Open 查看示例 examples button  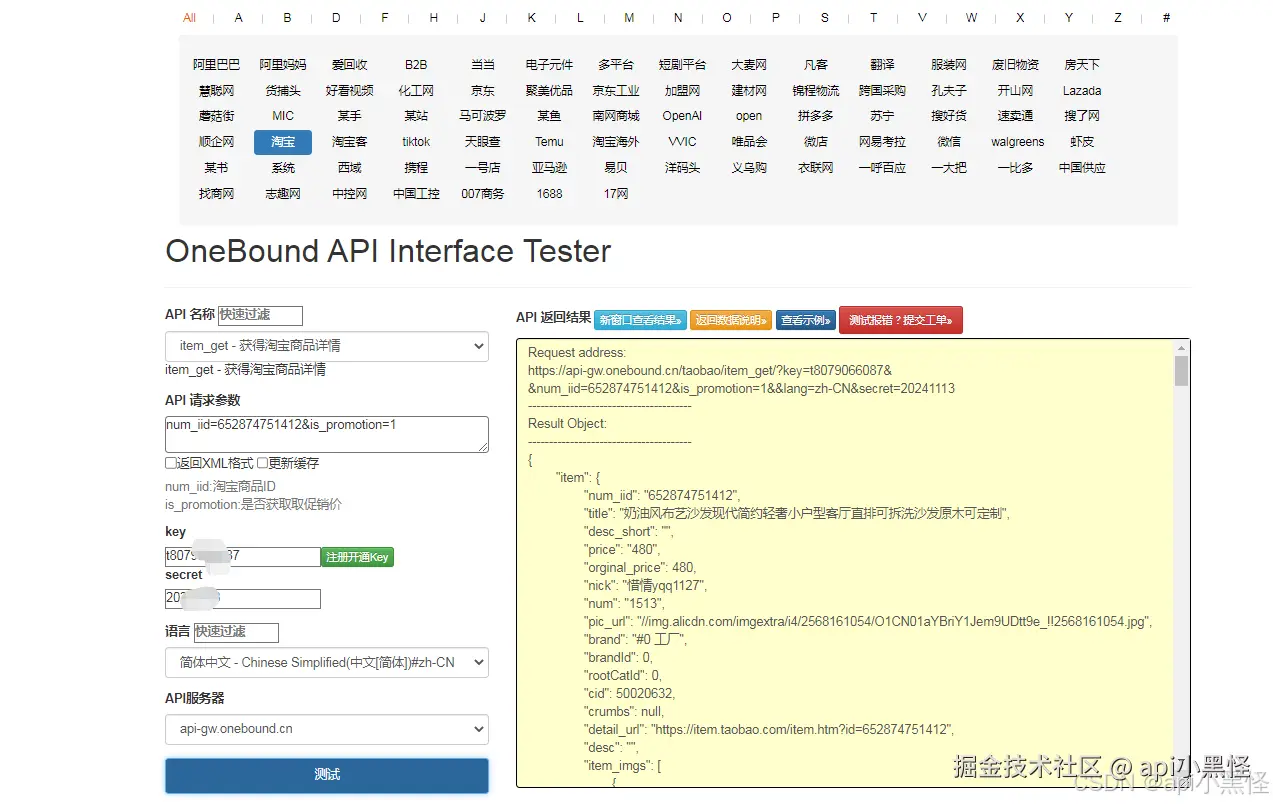click(806, 321)
